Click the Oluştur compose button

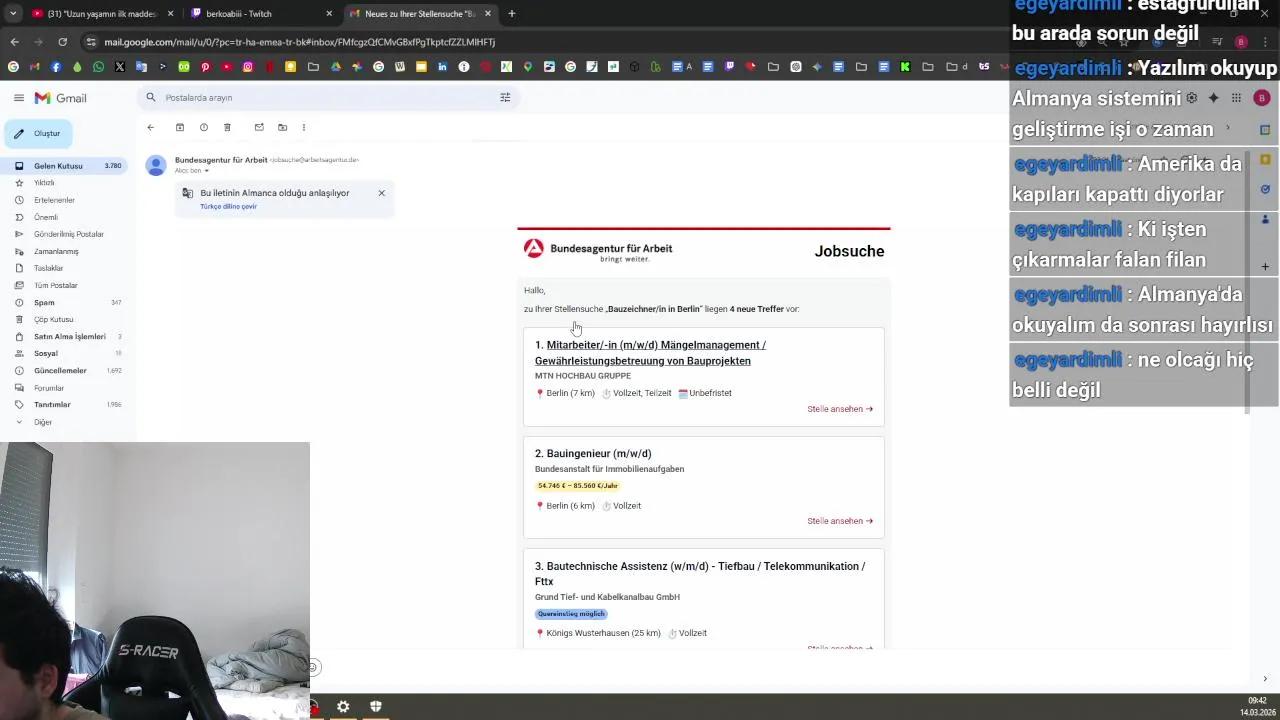click(x=37, y=133)
